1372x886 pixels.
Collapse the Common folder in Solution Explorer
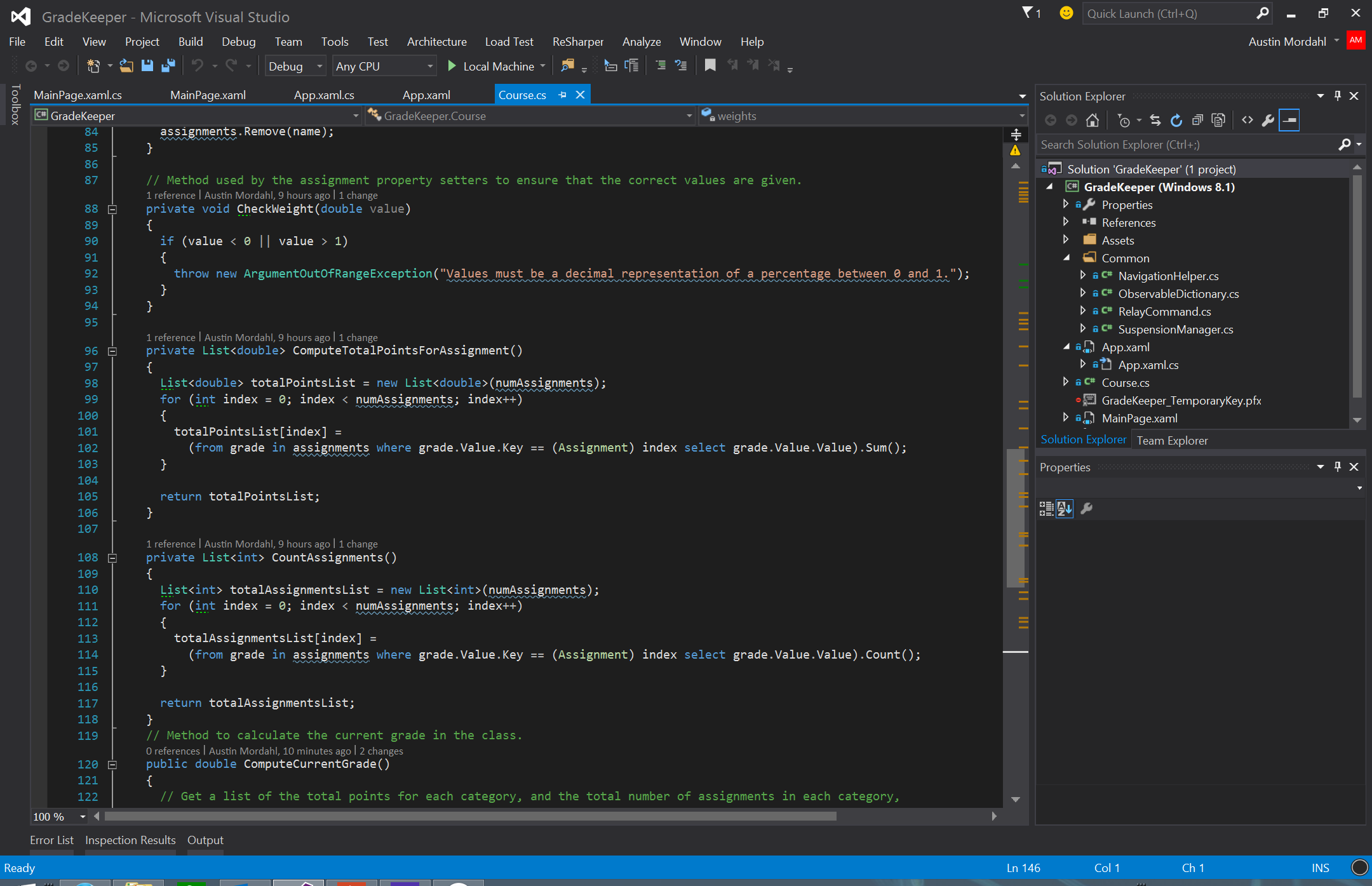click(x=1067, y=258)
